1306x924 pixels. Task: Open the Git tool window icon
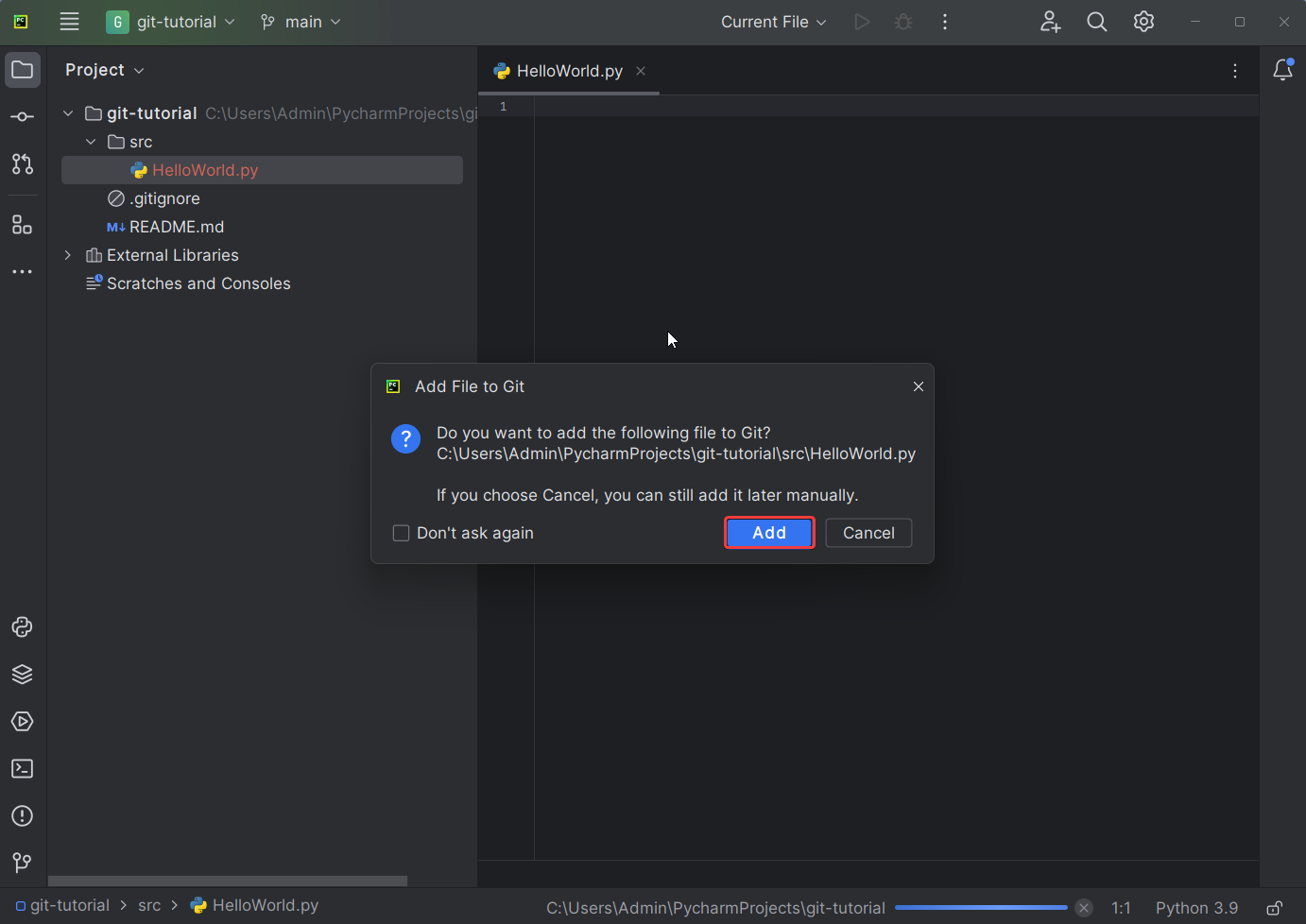pyautogui.click(x=23, y=863)
